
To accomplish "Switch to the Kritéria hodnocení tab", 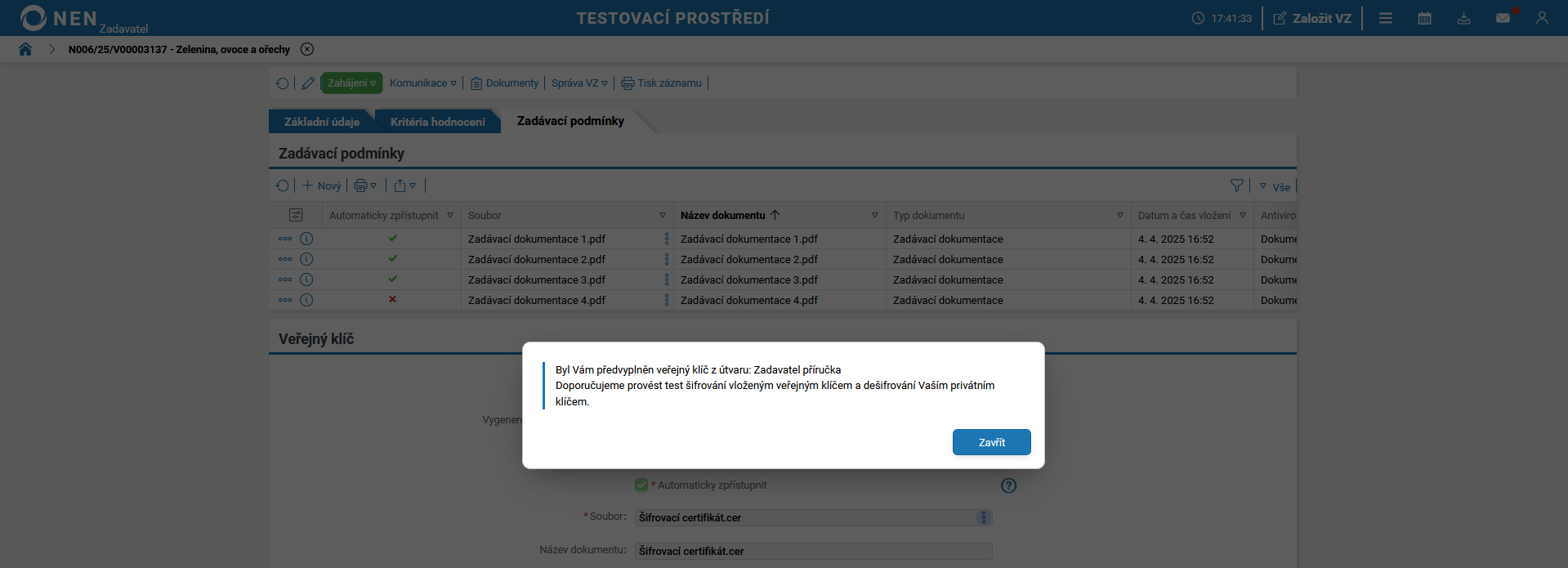I will (x=438, y=122).
